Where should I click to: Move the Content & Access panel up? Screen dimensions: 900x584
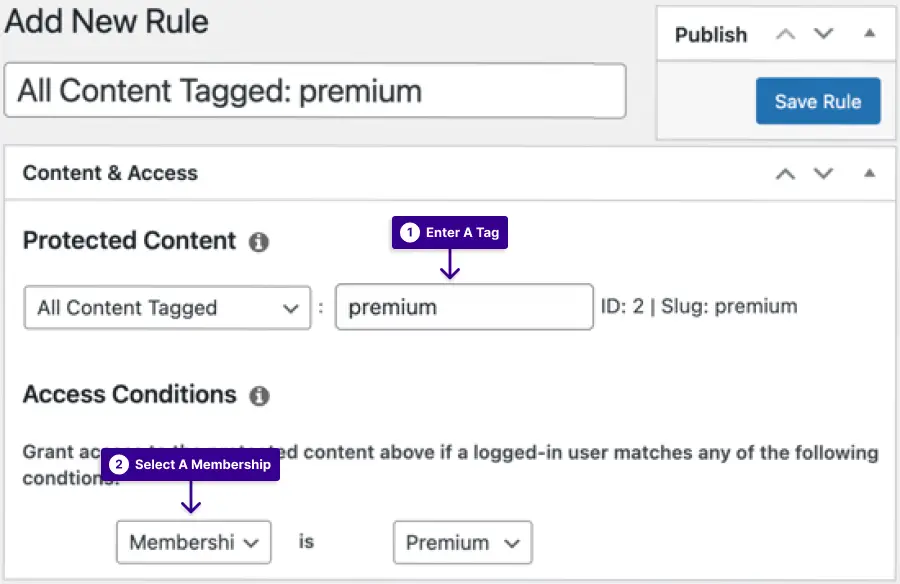pyautogui.click(x=785, y=173)
